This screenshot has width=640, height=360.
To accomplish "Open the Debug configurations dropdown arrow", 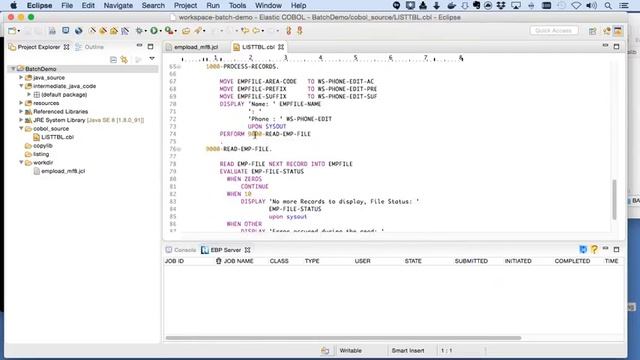I will (145, 31).
